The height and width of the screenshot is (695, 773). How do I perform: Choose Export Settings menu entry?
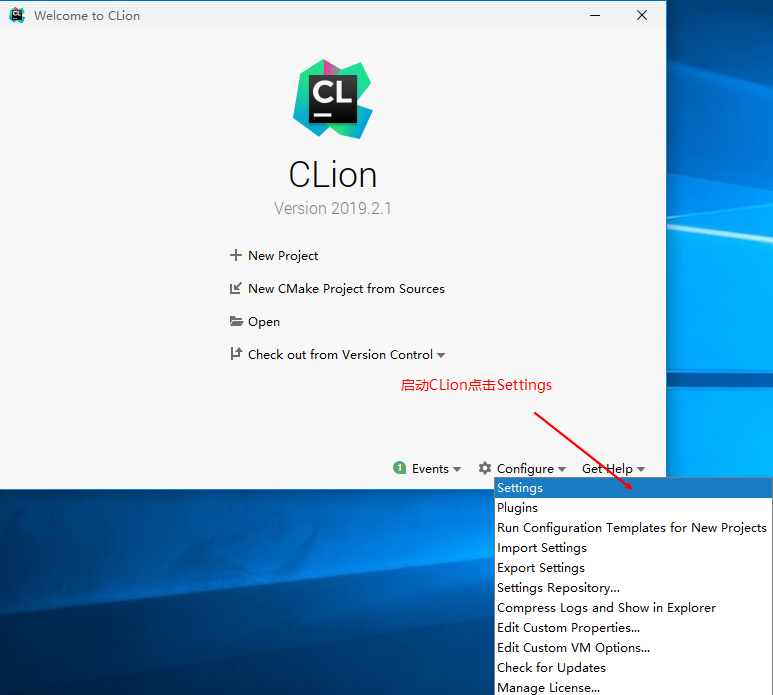[633, 568]
